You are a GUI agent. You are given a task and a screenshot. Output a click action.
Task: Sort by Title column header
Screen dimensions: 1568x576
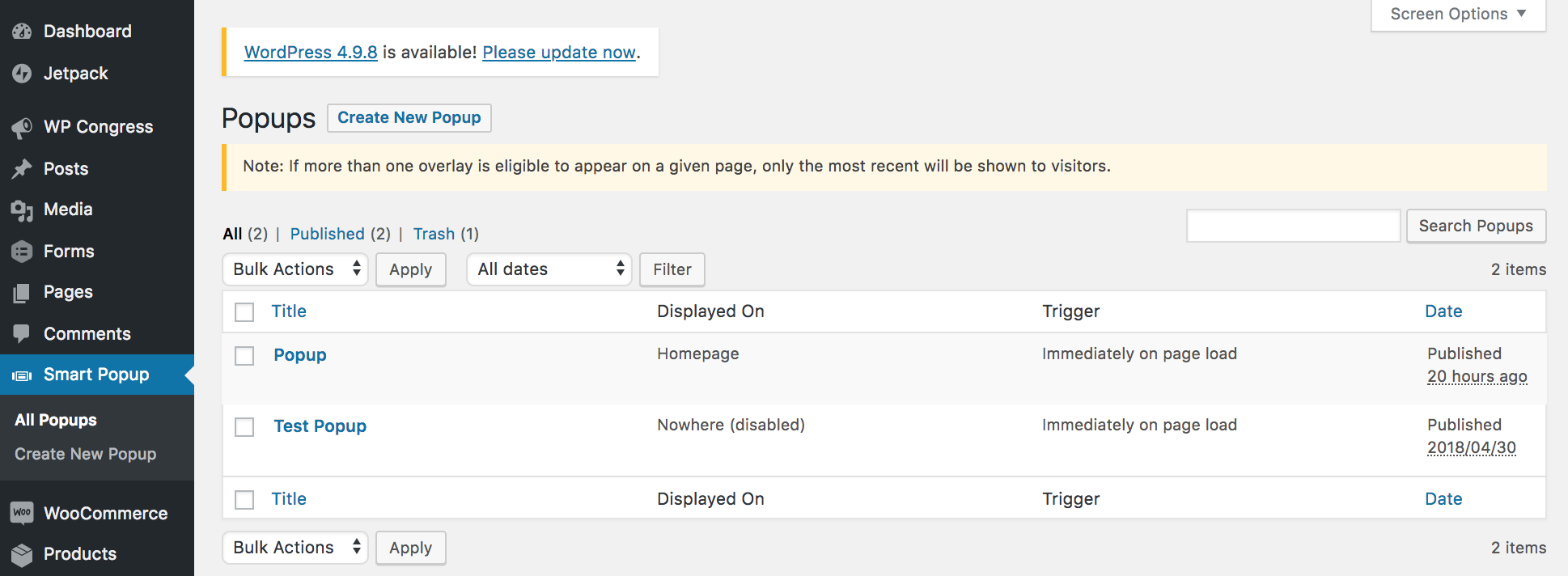pos(289,311)
